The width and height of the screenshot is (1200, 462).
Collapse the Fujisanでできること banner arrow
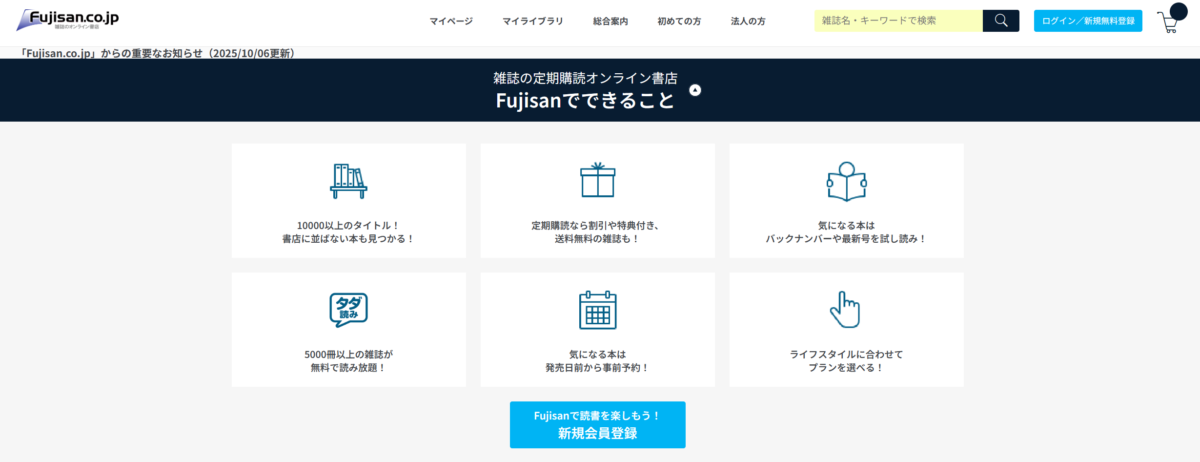tap(696, 90)
